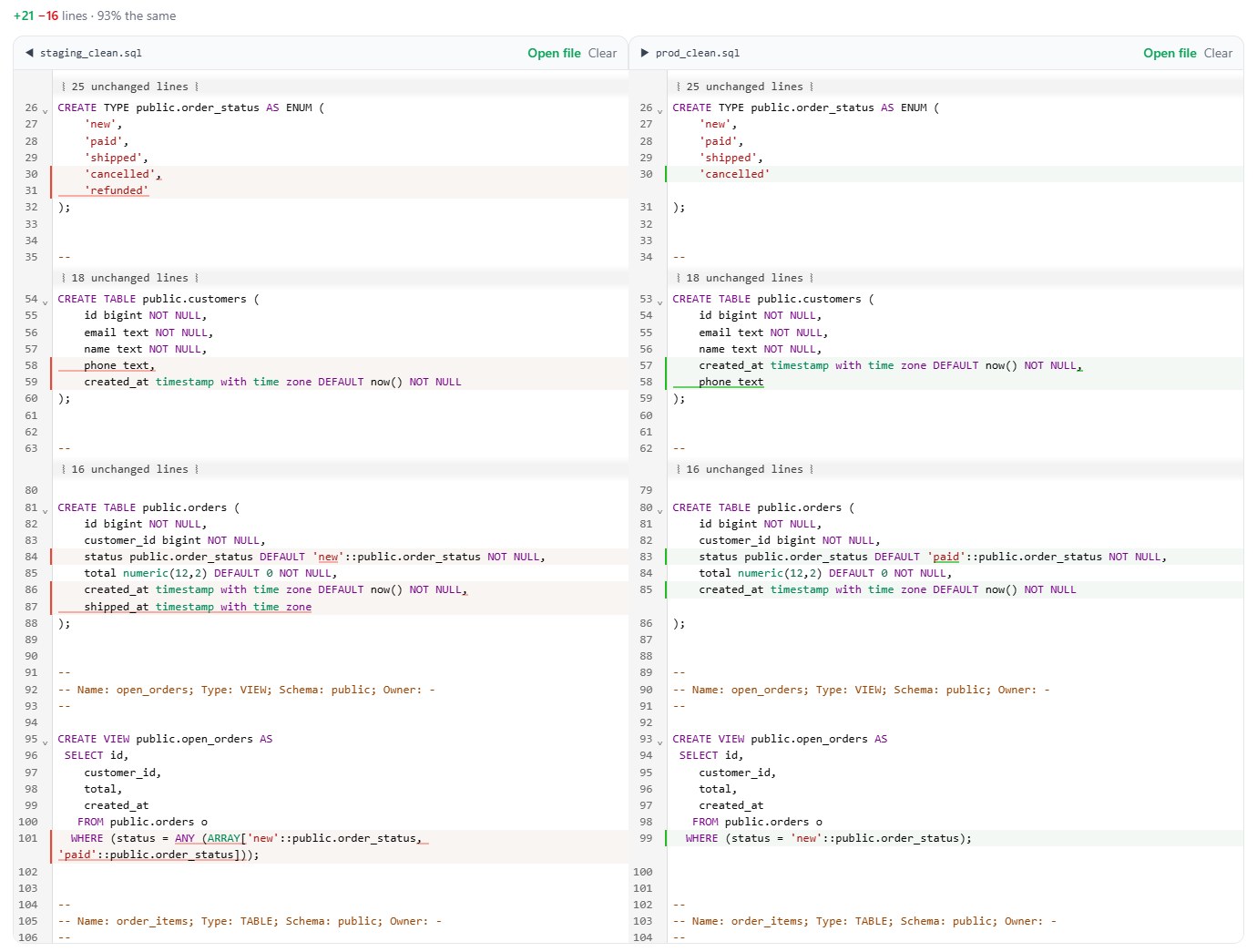Click the WHERE clause on right line 99
The image size is (1257, 952).
(x=829, y=838)
